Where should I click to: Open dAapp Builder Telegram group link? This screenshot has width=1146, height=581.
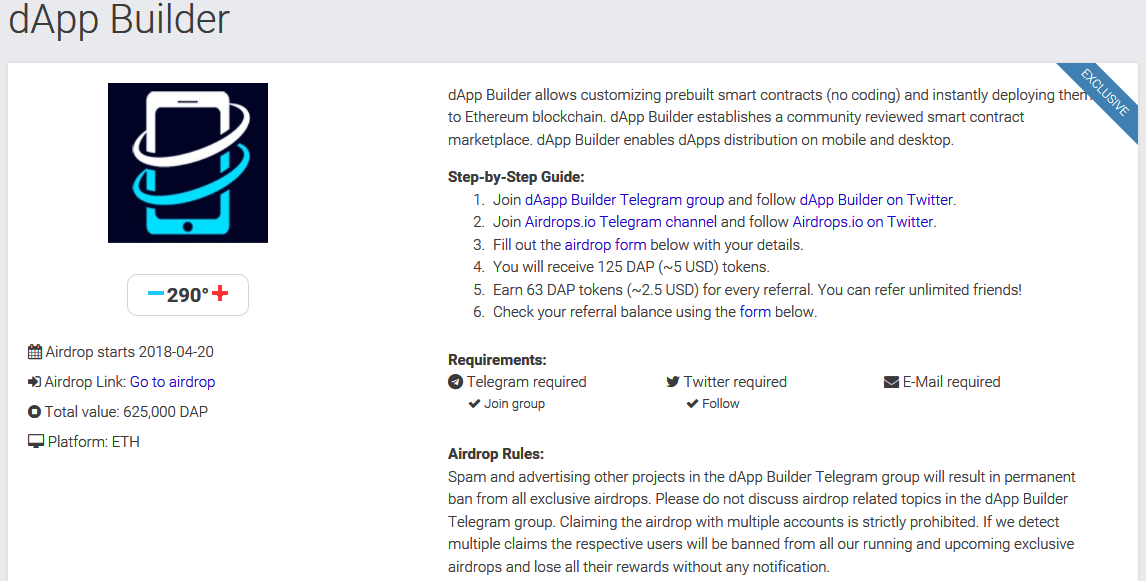click(x=624, y=200)
